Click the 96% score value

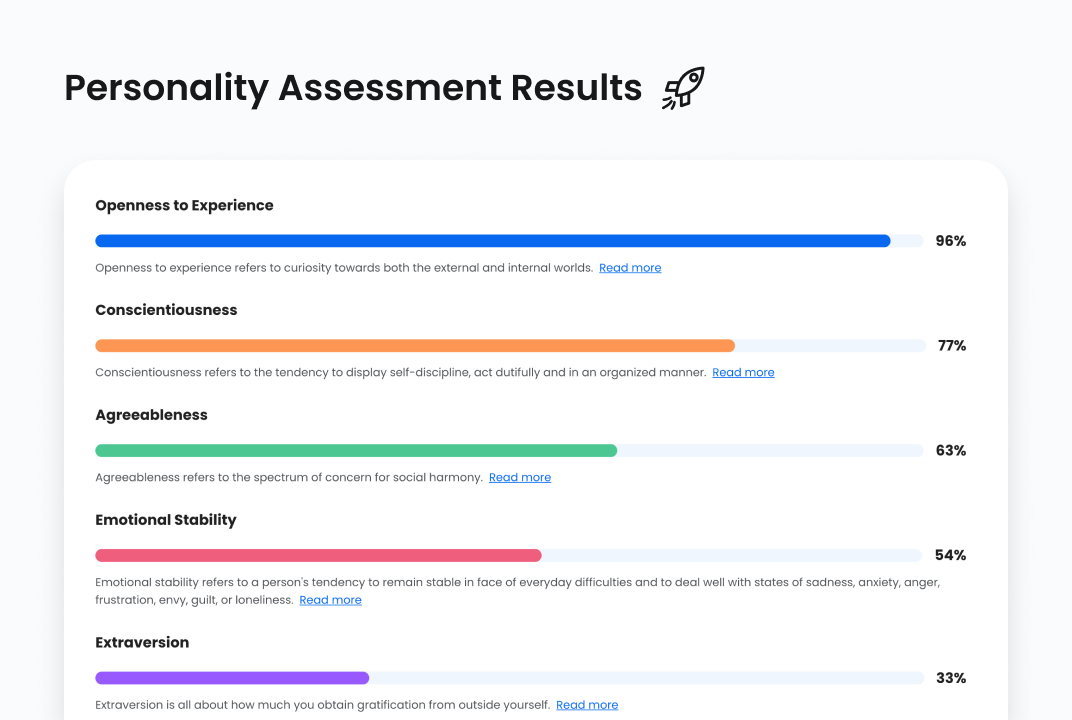coord(951,241)
